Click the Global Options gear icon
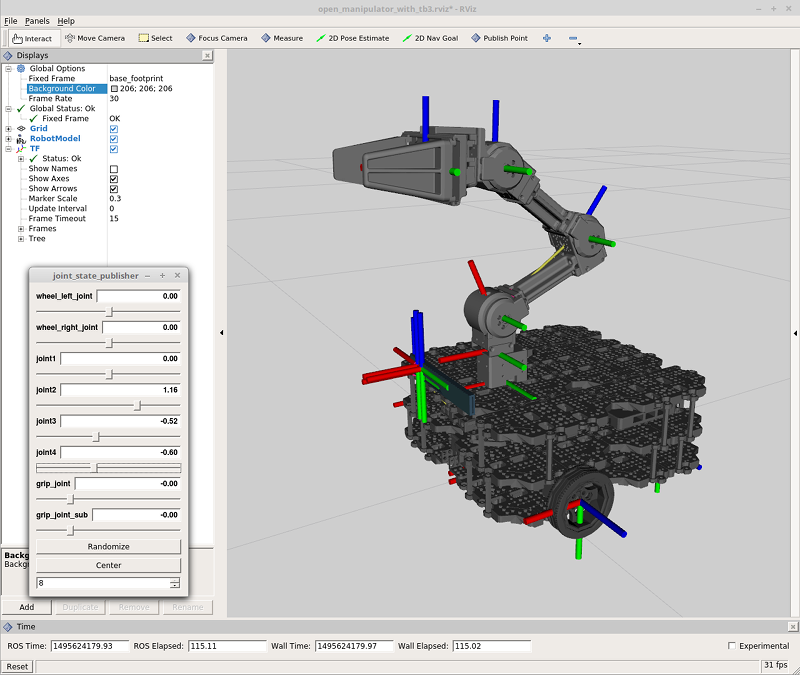800x675 pixels. tap(21, 68)
